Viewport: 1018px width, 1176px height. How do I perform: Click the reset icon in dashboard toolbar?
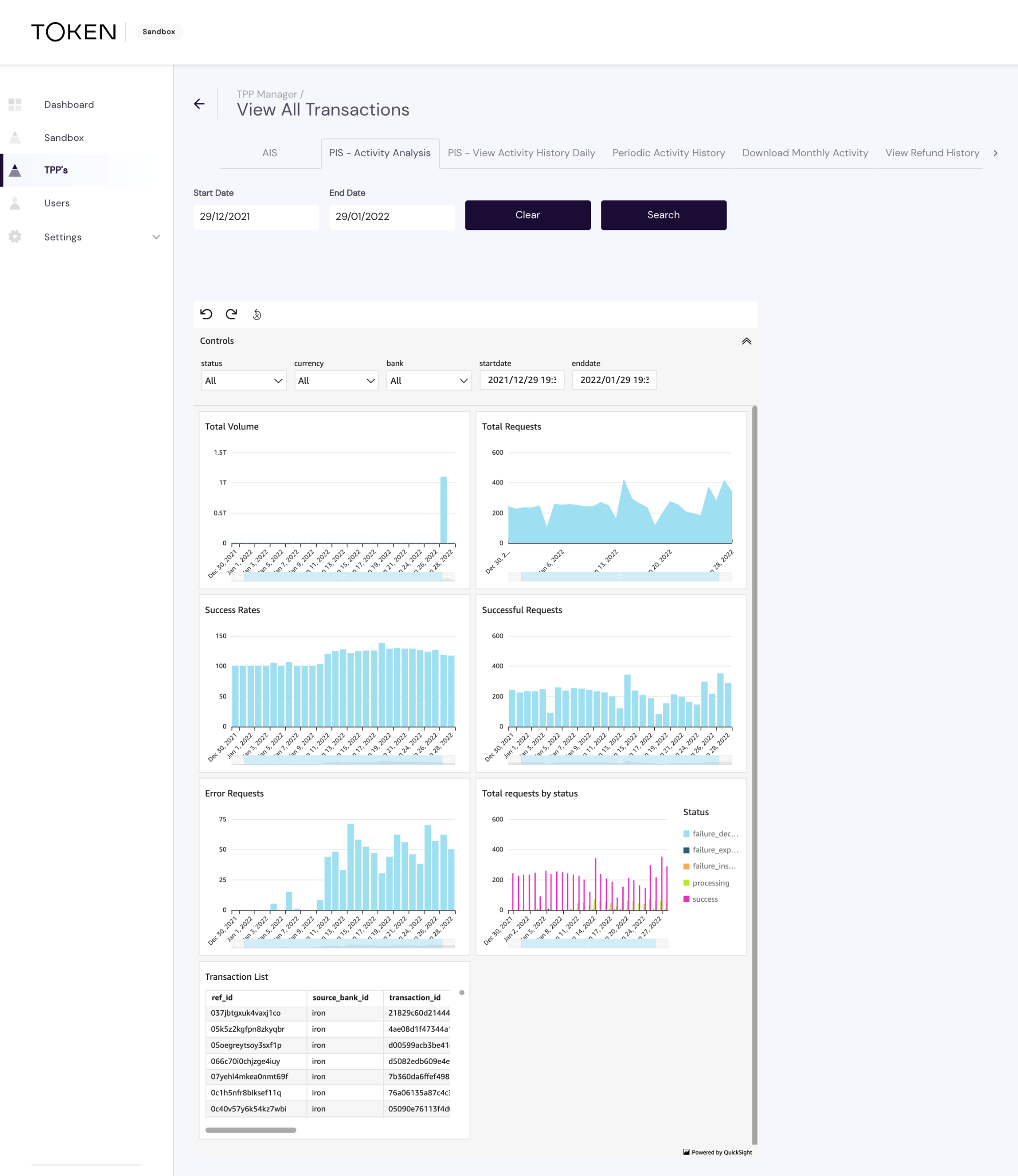click(257, 315)
